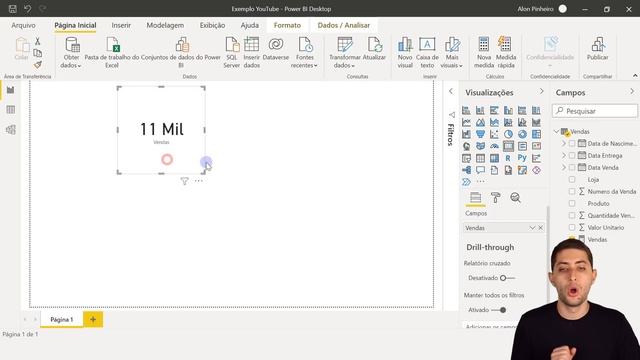The image size is (640, 360).
Task: Open the Arquivo menu tab
Action: point(23,25)
